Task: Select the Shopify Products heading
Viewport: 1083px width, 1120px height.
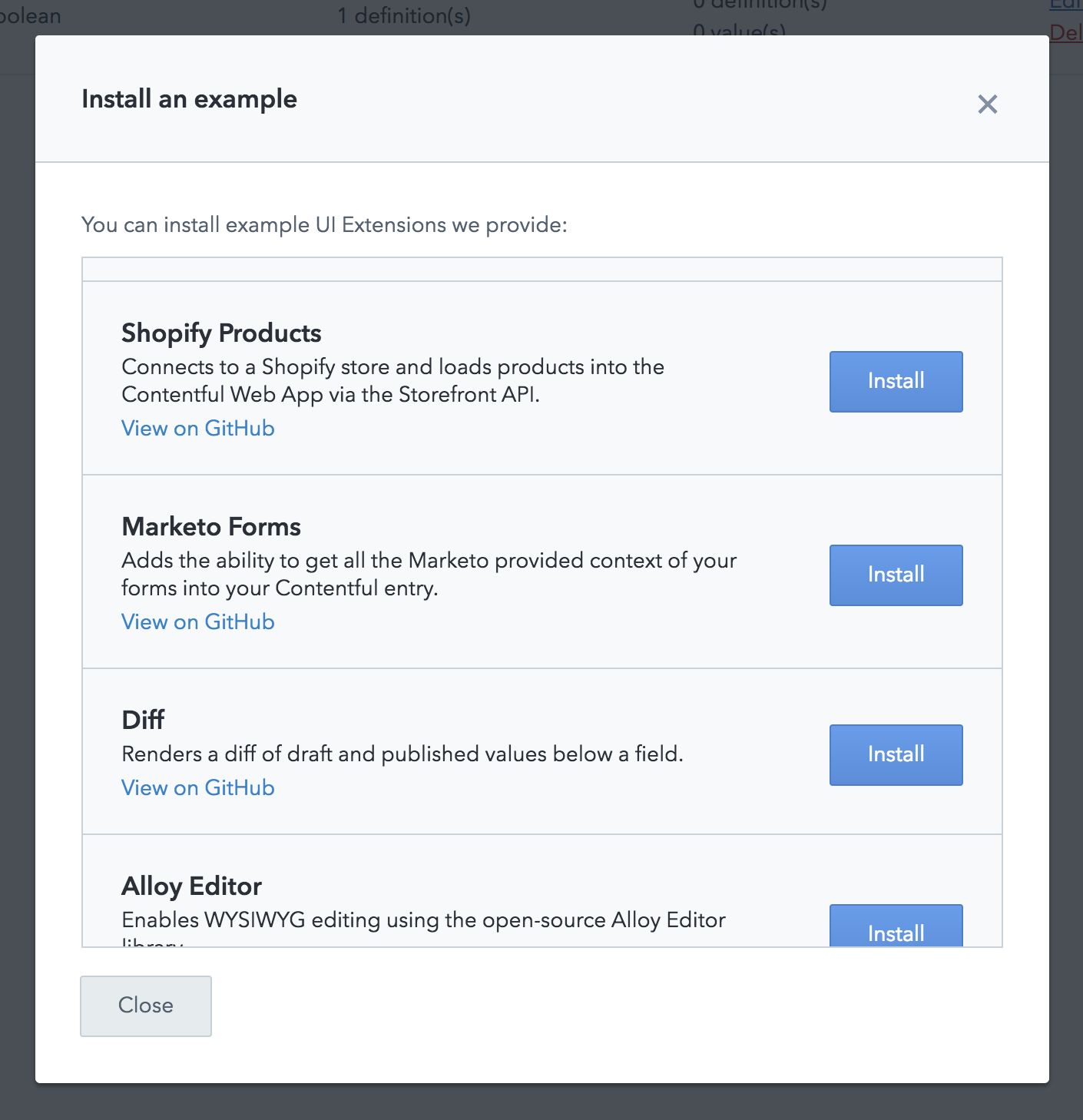Action: point(221,333)
